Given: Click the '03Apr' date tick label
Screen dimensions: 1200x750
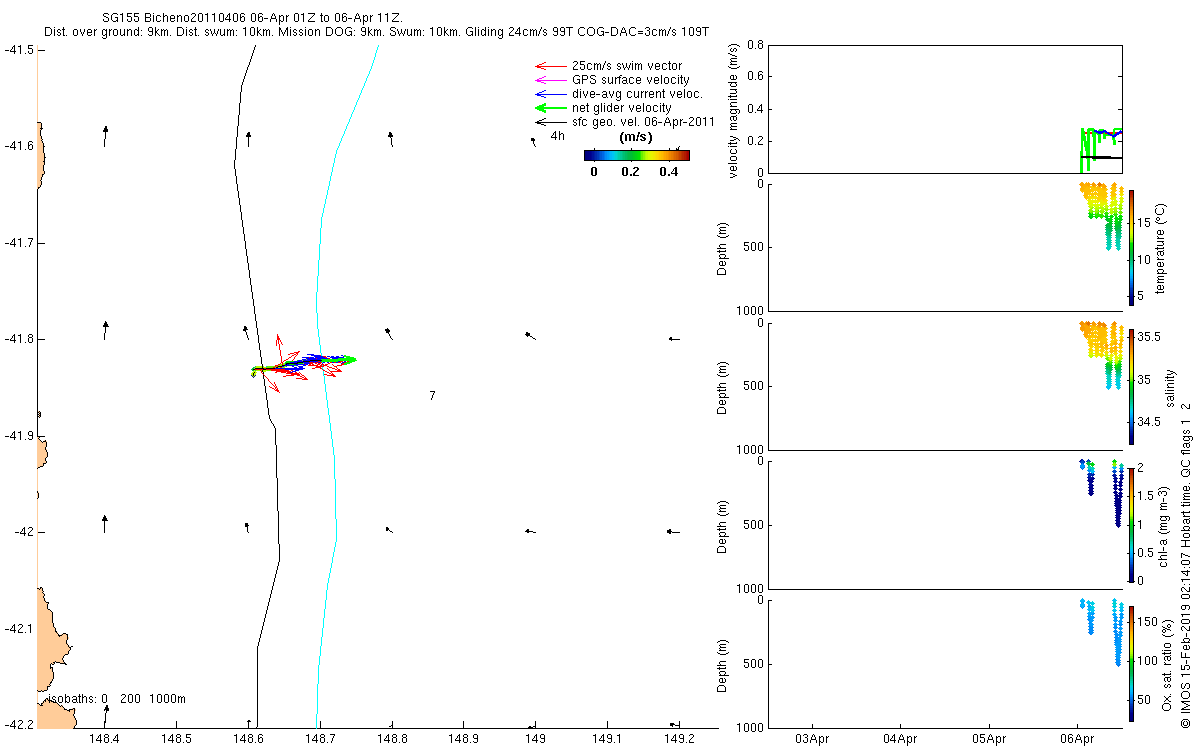Looking at the screenshot, I should 811,740.
